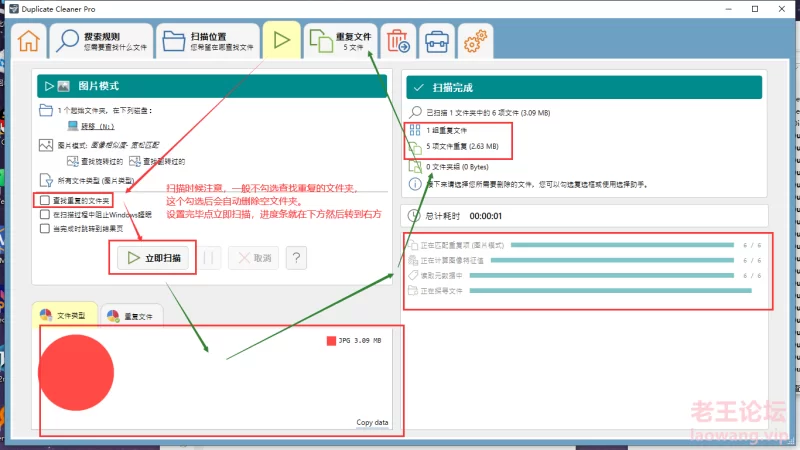The height and width of the screenshot is (450, 800).
Task: Go to the Home page icon
Action: tap(29, 41)
